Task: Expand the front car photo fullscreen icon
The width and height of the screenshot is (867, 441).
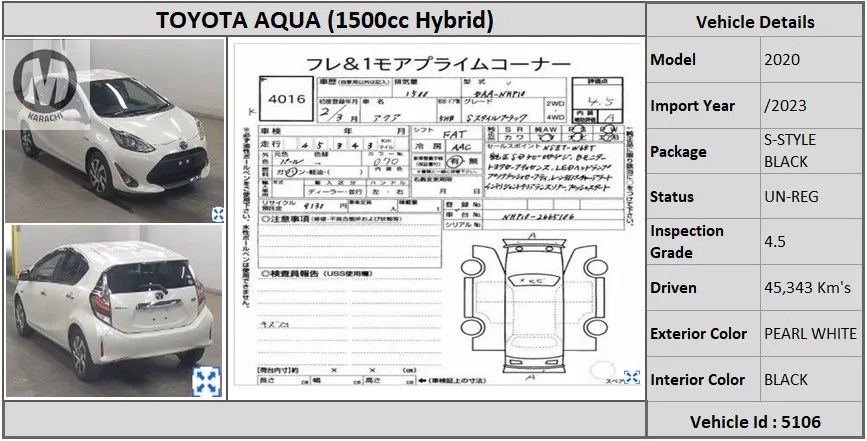Action: tap(218, 214)
